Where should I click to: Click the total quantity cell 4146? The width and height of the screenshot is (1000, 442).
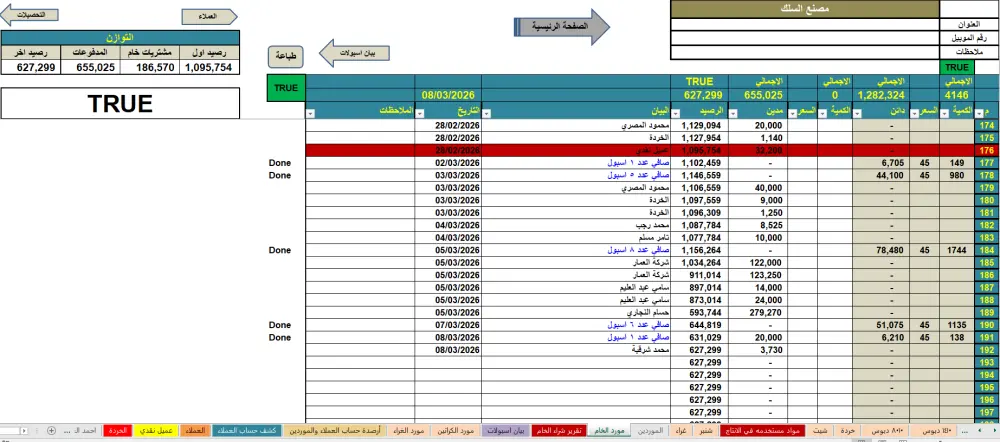[957, 95]
